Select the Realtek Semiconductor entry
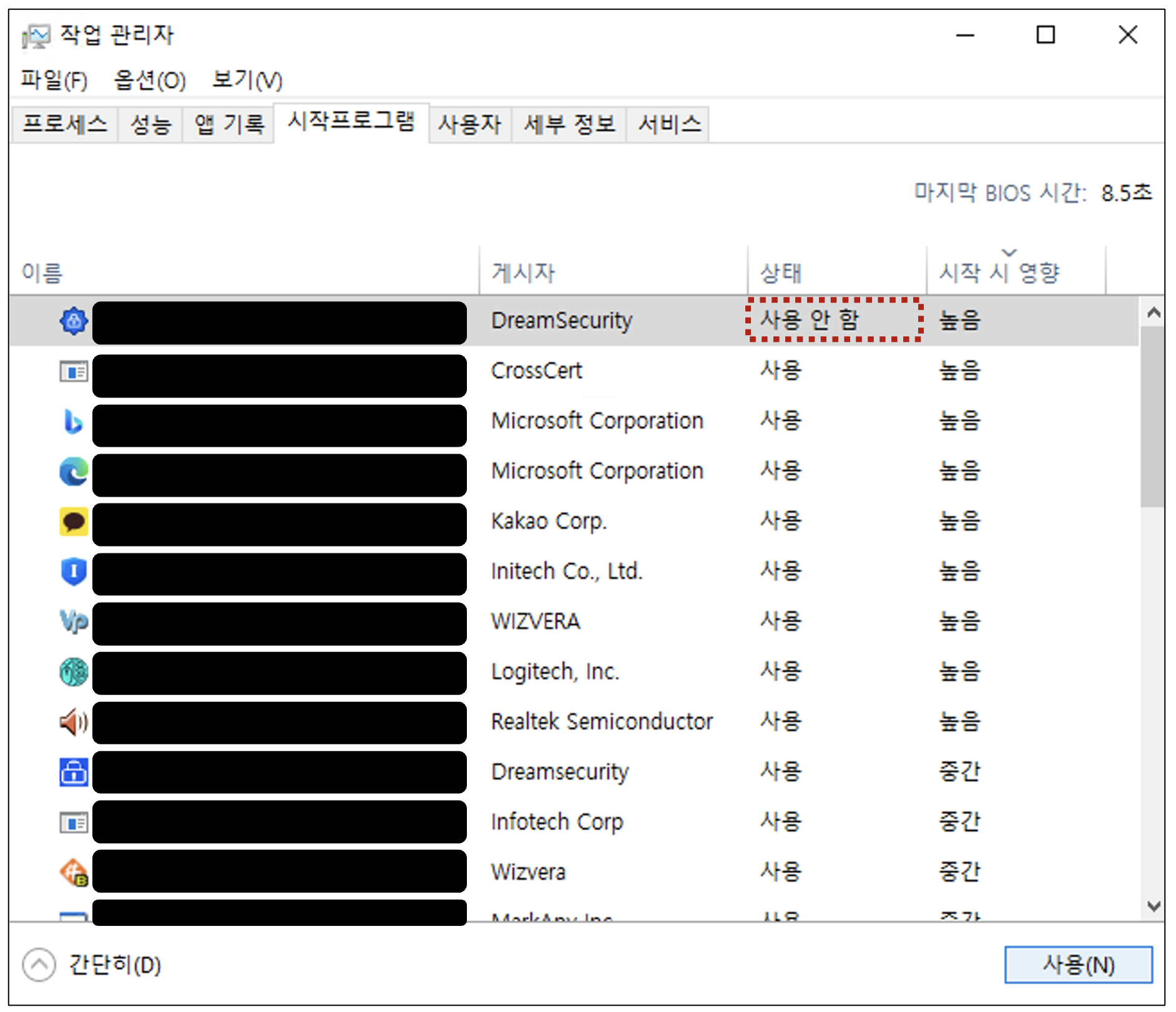Screen dimensions: 1176x1012 (x=602, y=722)
